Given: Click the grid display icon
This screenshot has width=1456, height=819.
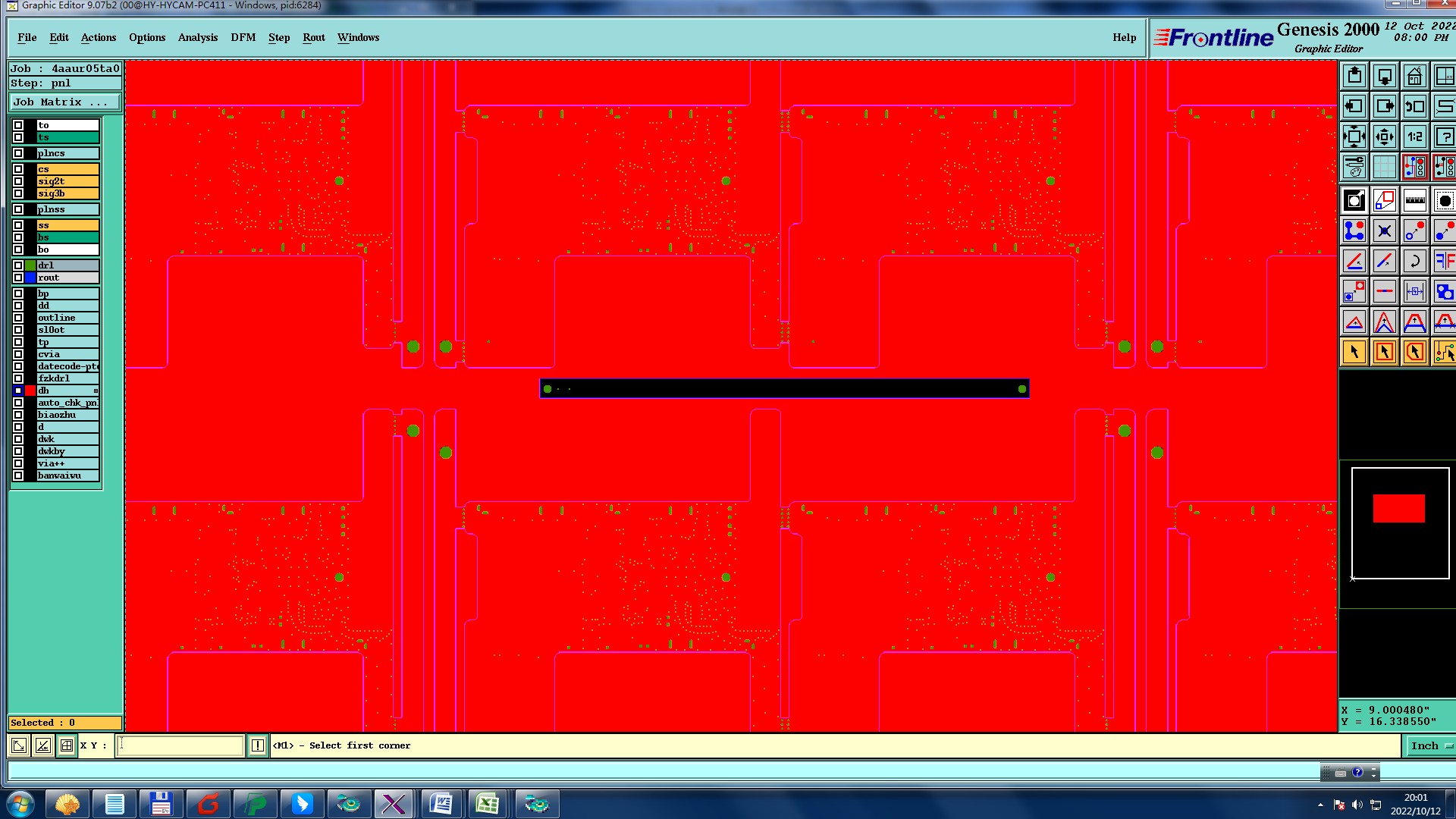Looking at the screenshot, I should (1384, 168).
